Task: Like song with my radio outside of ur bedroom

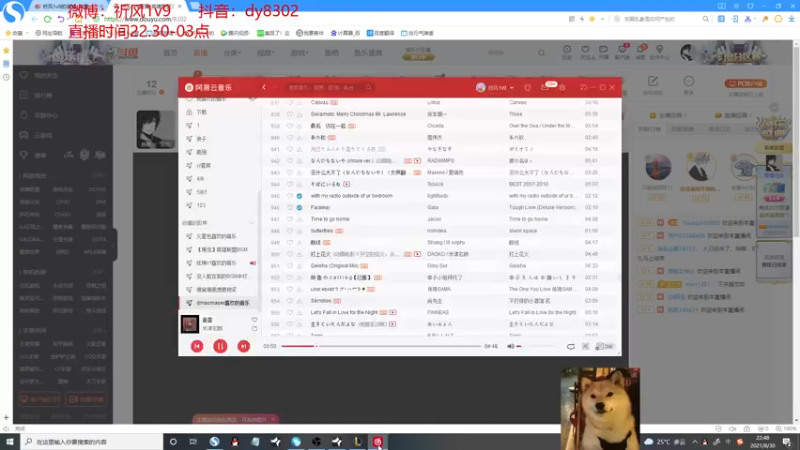Action: click(290, 196)
